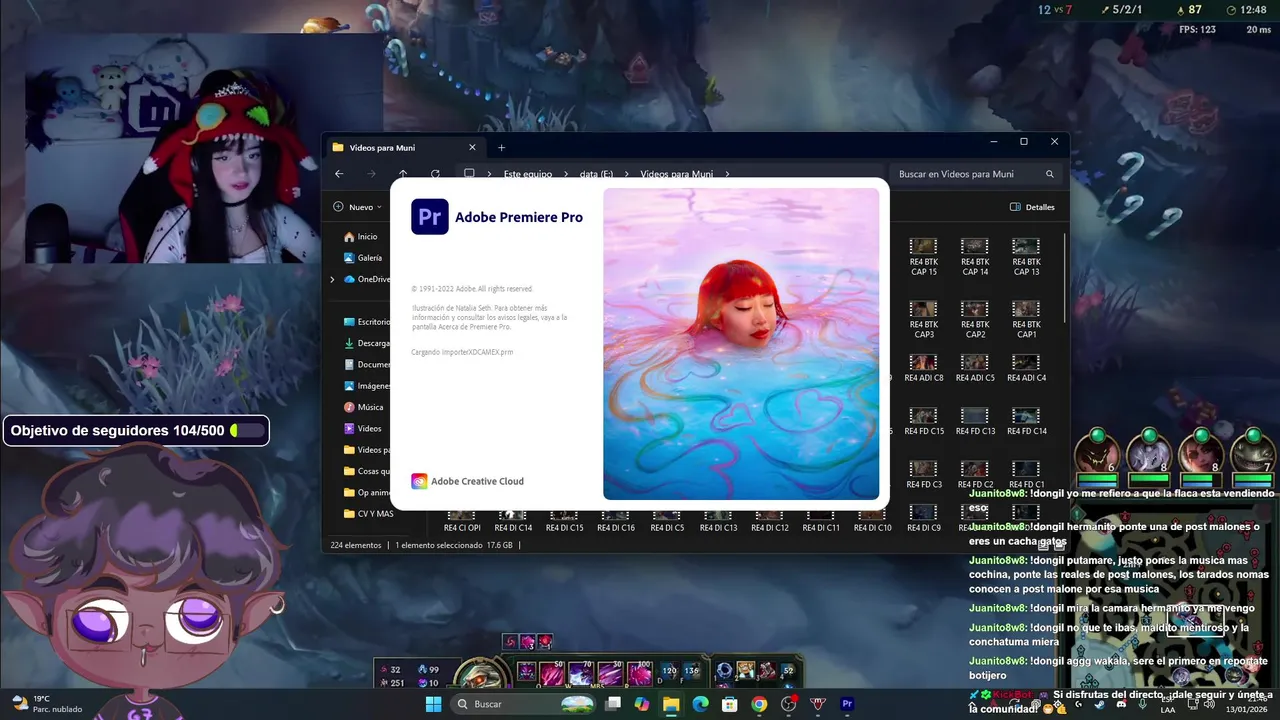1280x720 pixels.
Task: Select the RE4 DI C16 file label
Action: coord(615,528)
